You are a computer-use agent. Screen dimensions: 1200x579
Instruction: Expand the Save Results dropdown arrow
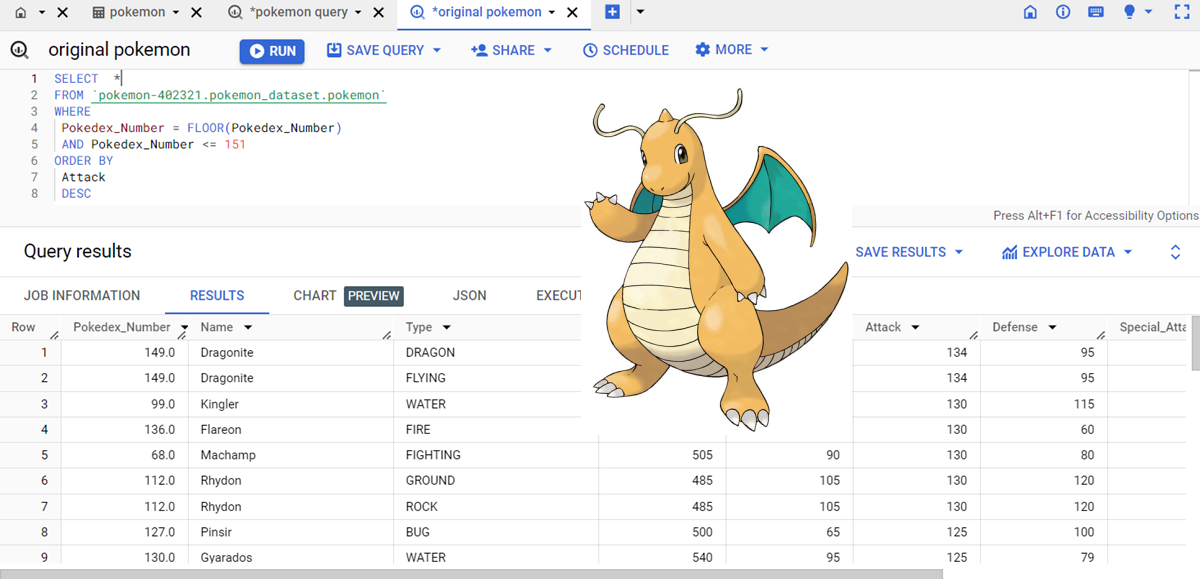click(959, 252)
